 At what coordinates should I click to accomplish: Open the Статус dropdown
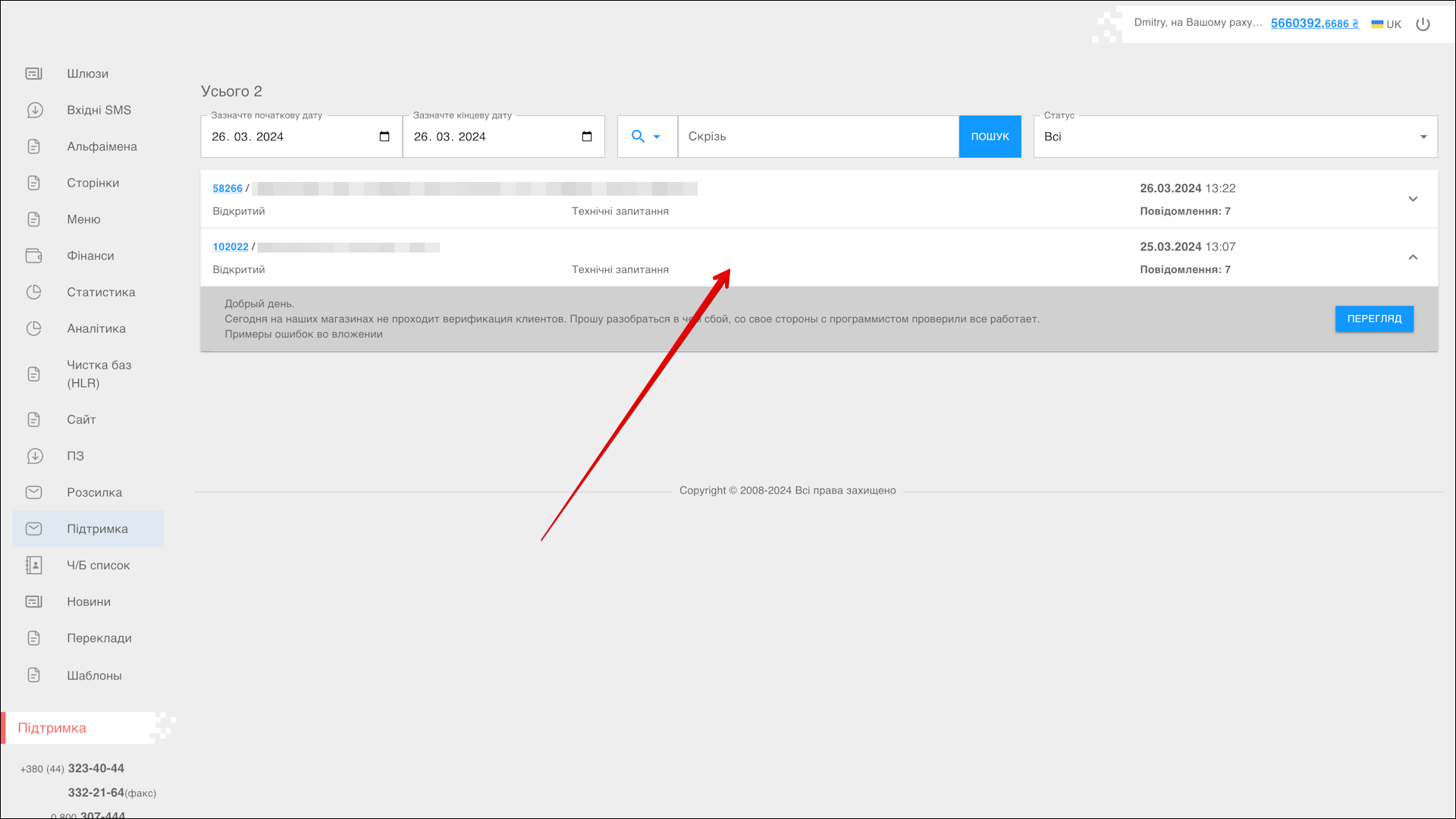(x=1235, y=136)
